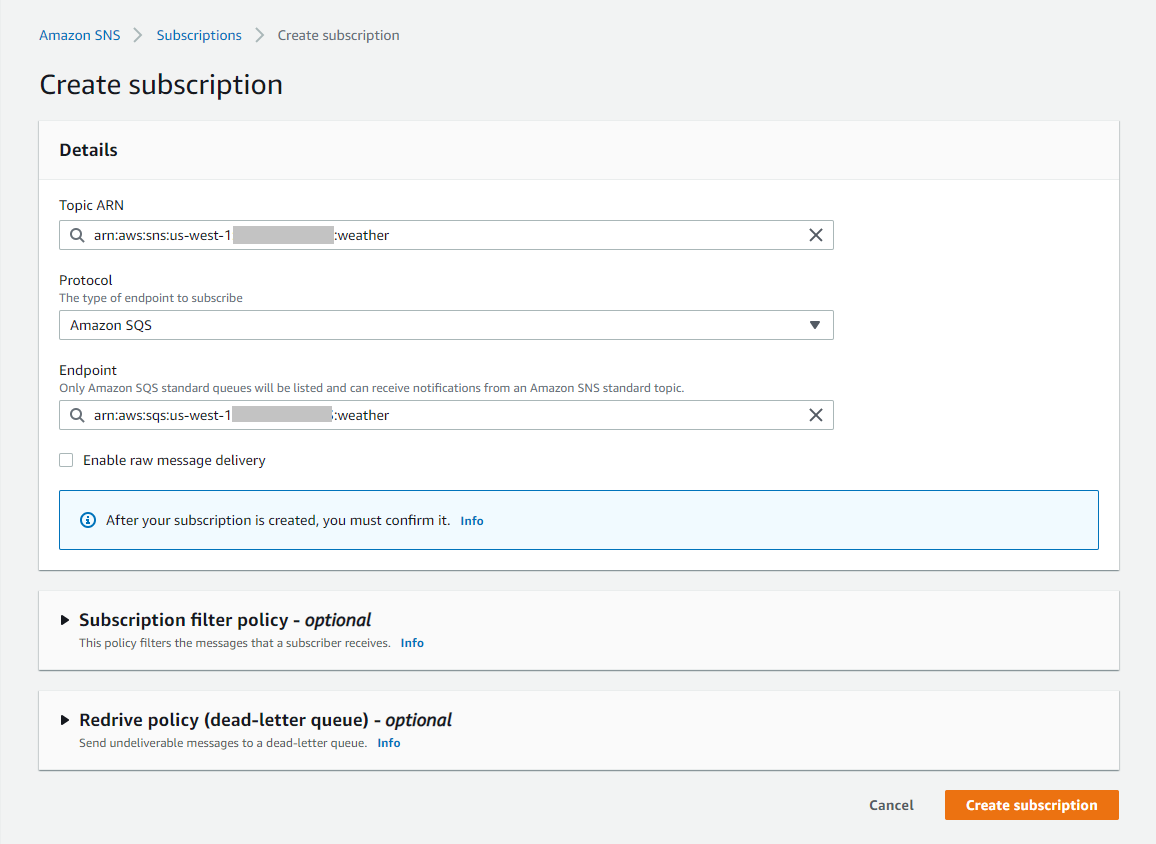Expand the Subscription filter policy section
The image size is (1156, 844).
pyautogui.click(x=65, y=620)
